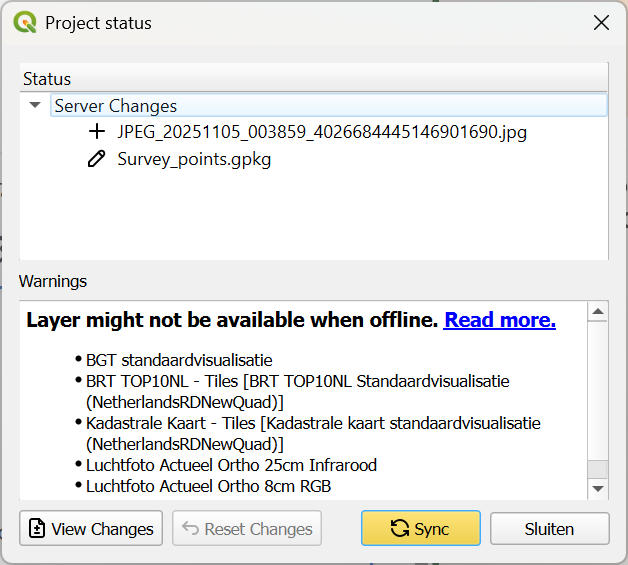The width and height of the screenshot is (628, 565).
Task: Click the plus icon beside the JPEG file
Action: pyautogui.click(x=97, y=131)
